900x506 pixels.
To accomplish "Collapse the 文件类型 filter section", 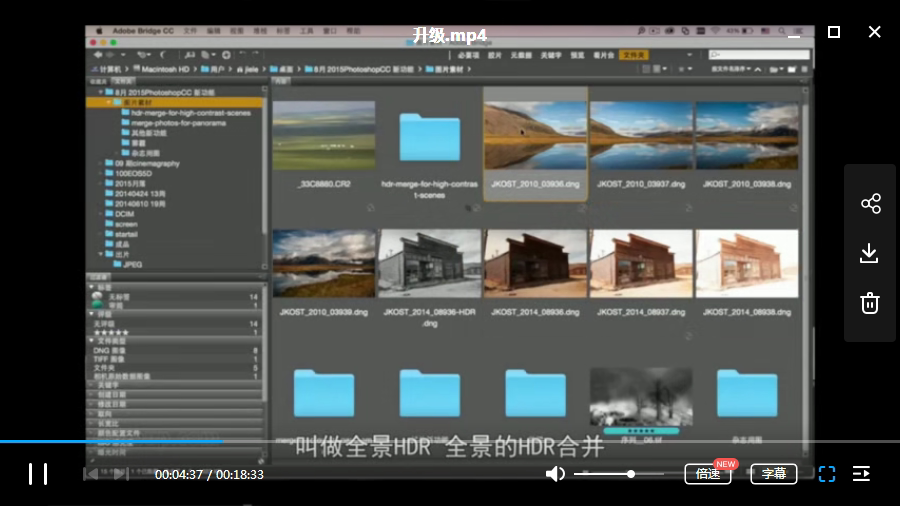I will point(93,341).
